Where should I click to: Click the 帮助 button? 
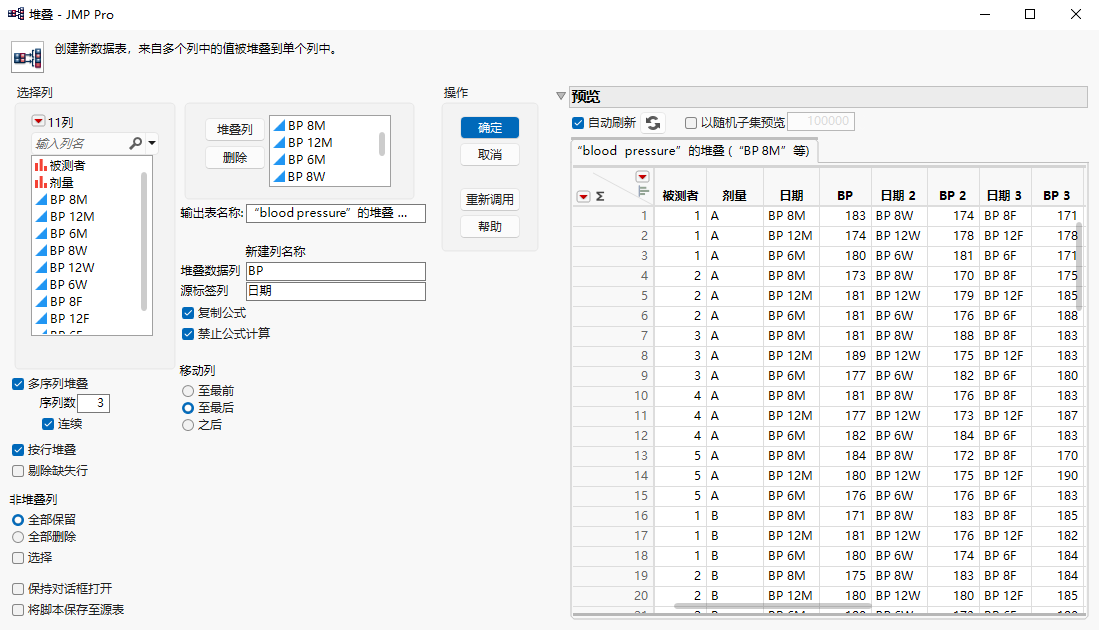(x=490, y=226)
